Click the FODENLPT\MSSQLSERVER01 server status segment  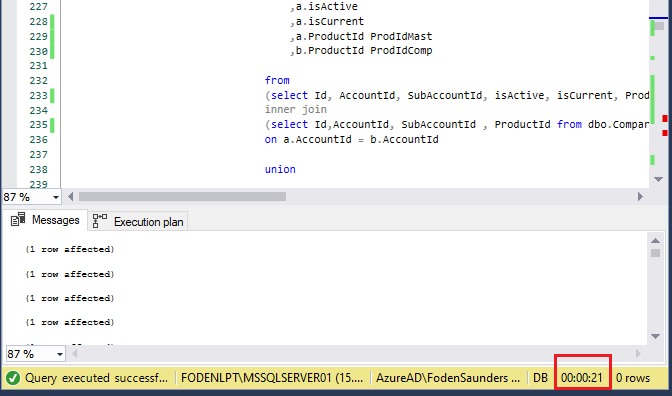272,378
